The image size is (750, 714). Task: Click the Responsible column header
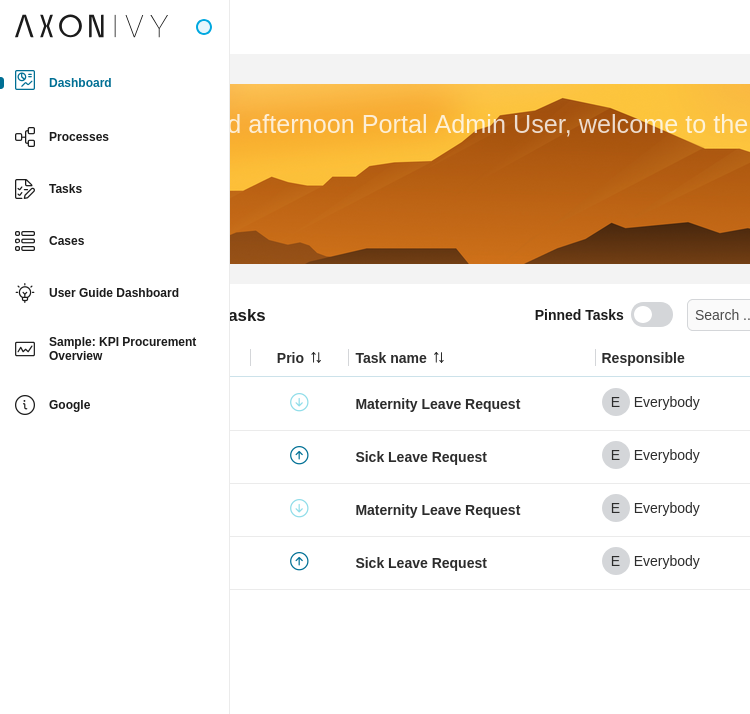point(643,358)
